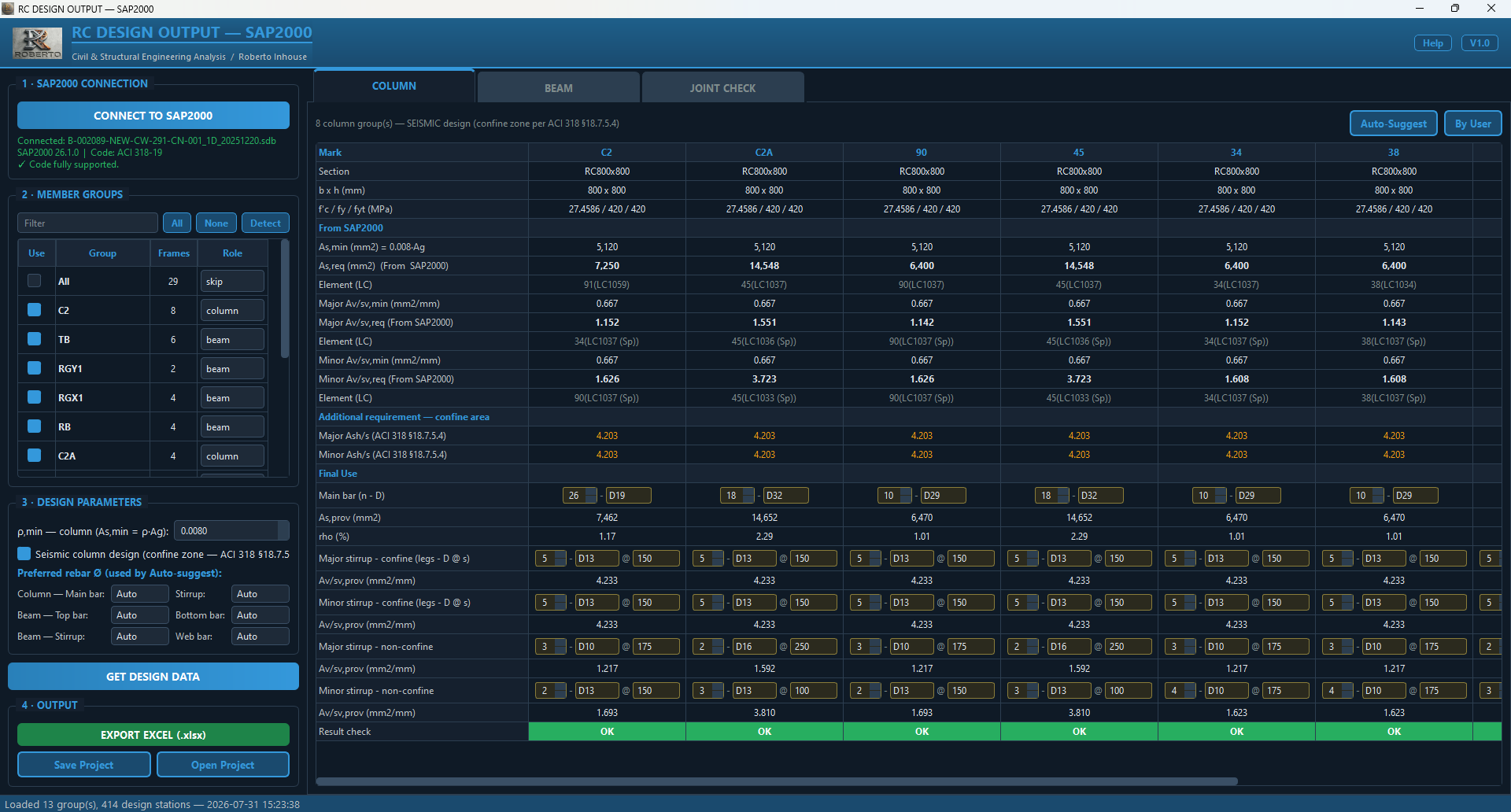Open the Role dropdown for group RGY1
Viewport: 1511px width, 812px height.
(232, 369)
